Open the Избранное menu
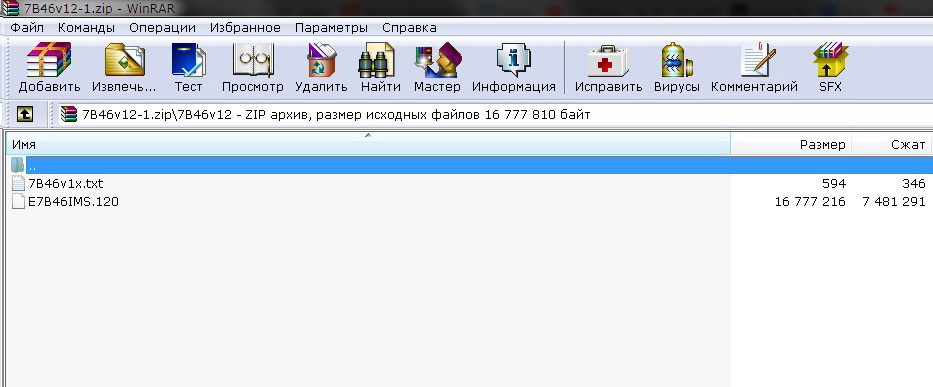The width and height of the screenshot is (933, 387). pos(245,28)
